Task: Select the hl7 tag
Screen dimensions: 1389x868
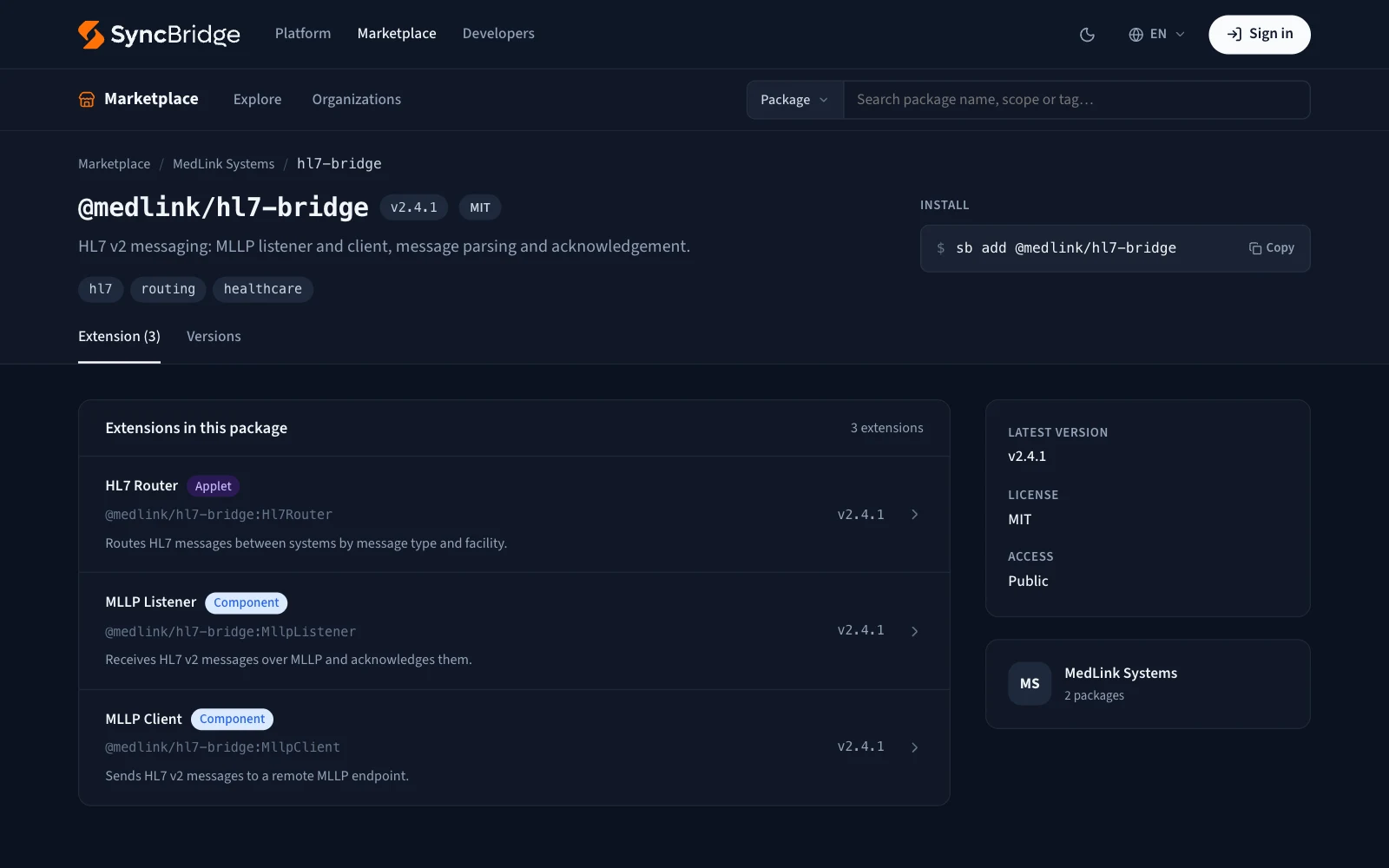Action: (x=101, y=289)
